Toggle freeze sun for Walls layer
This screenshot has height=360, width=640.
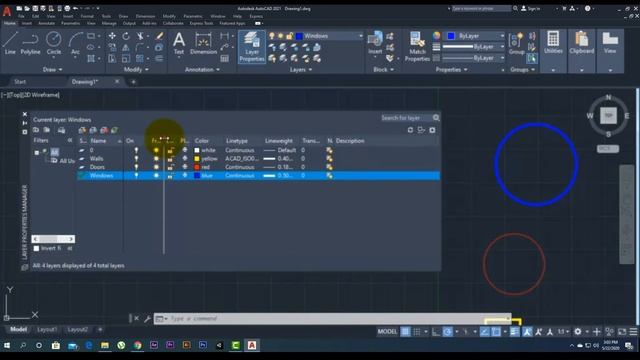[156, 158]
